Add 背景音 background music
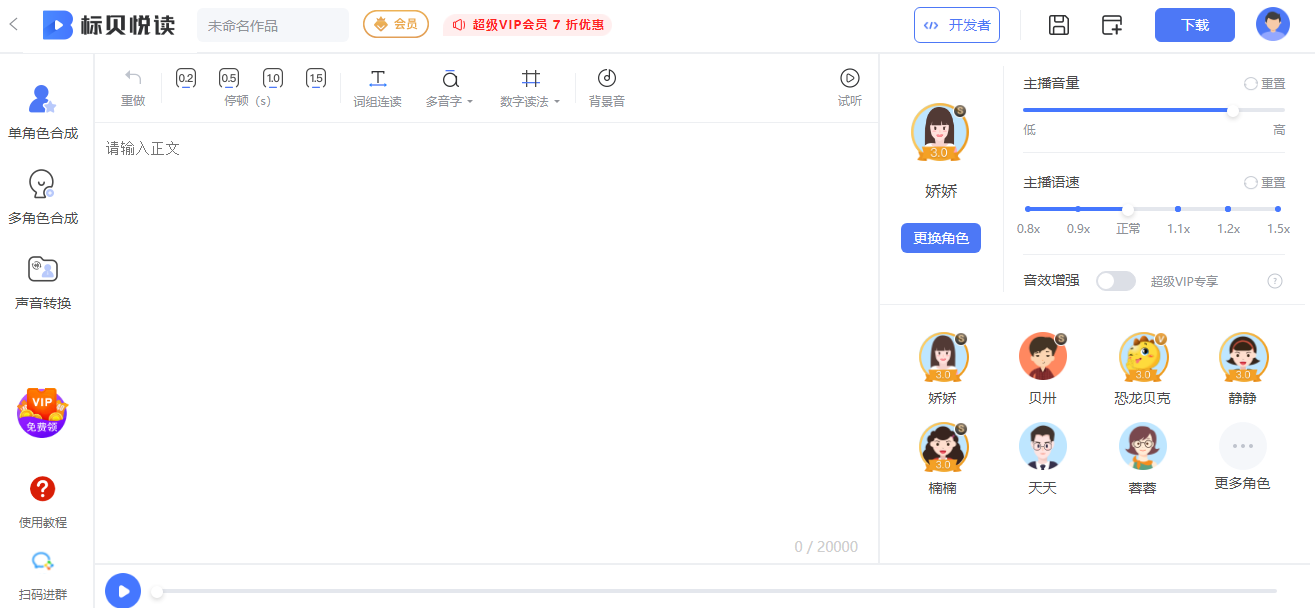The height and width of the screenshot is (608, 1315). tap(607, 88)
